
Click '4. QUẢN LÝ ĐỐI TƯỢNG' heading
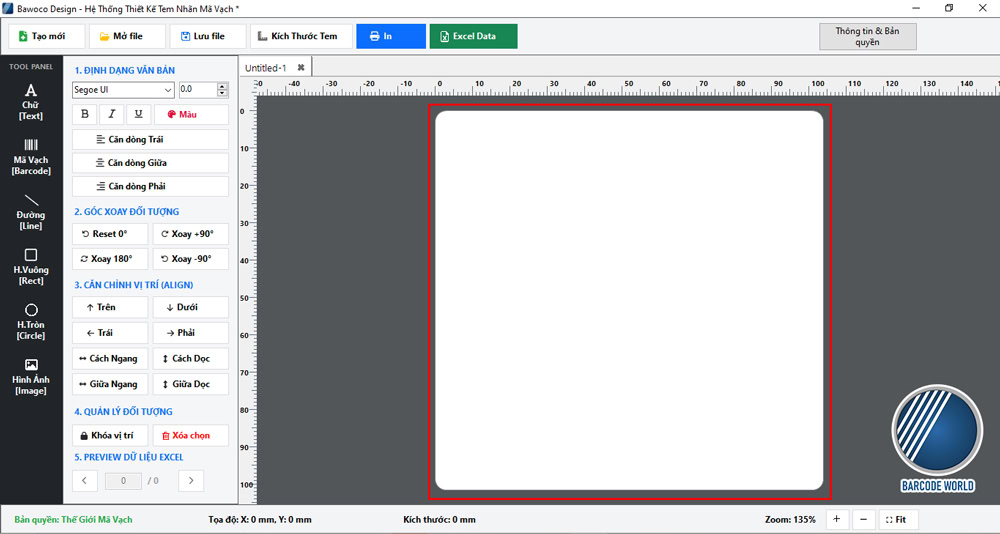(x=123, y=412)
